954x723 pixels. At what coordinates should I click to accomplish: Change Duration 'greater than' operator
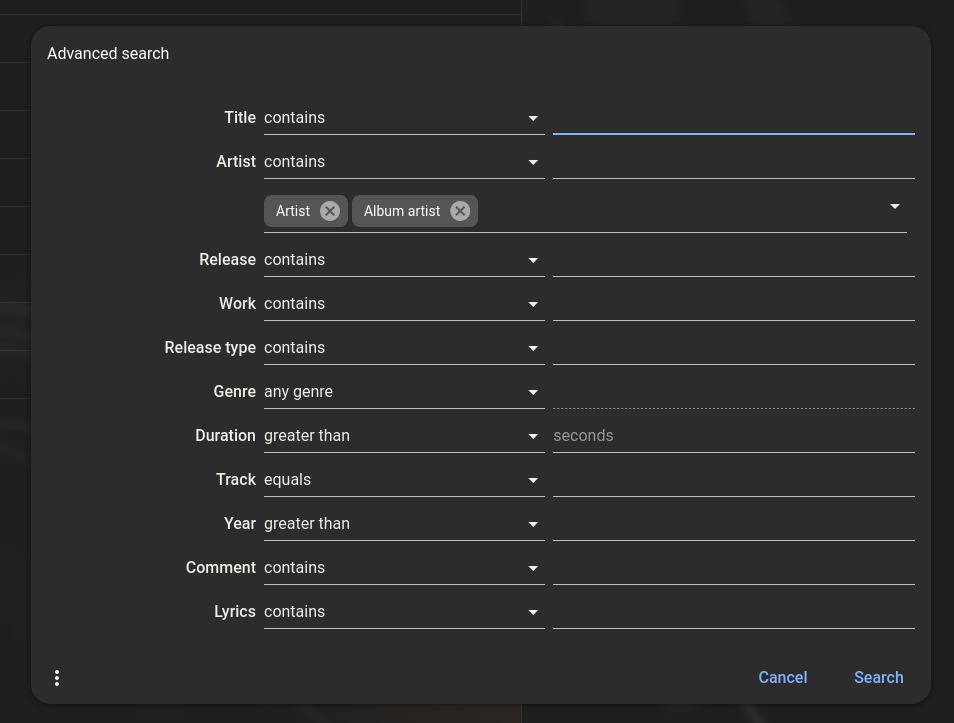403,436
